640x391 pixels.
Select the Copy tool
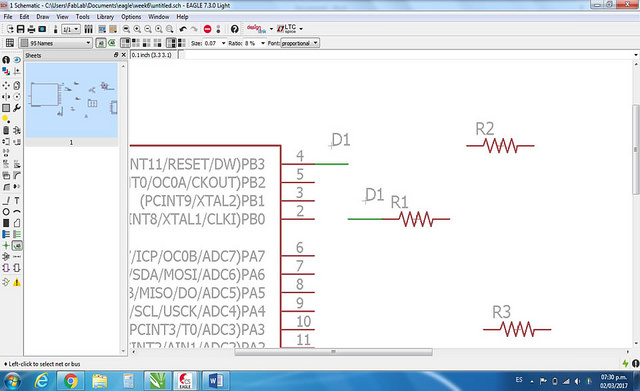(17, 85)
